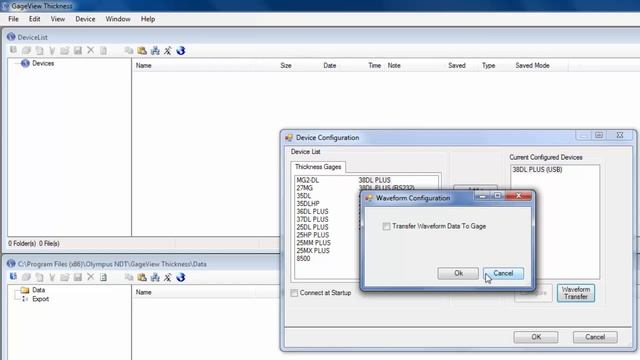Click the blue globe icon in Data panel toolbar
The height and width of the screenshot is (360, 640).
click(x=181, y=277)
